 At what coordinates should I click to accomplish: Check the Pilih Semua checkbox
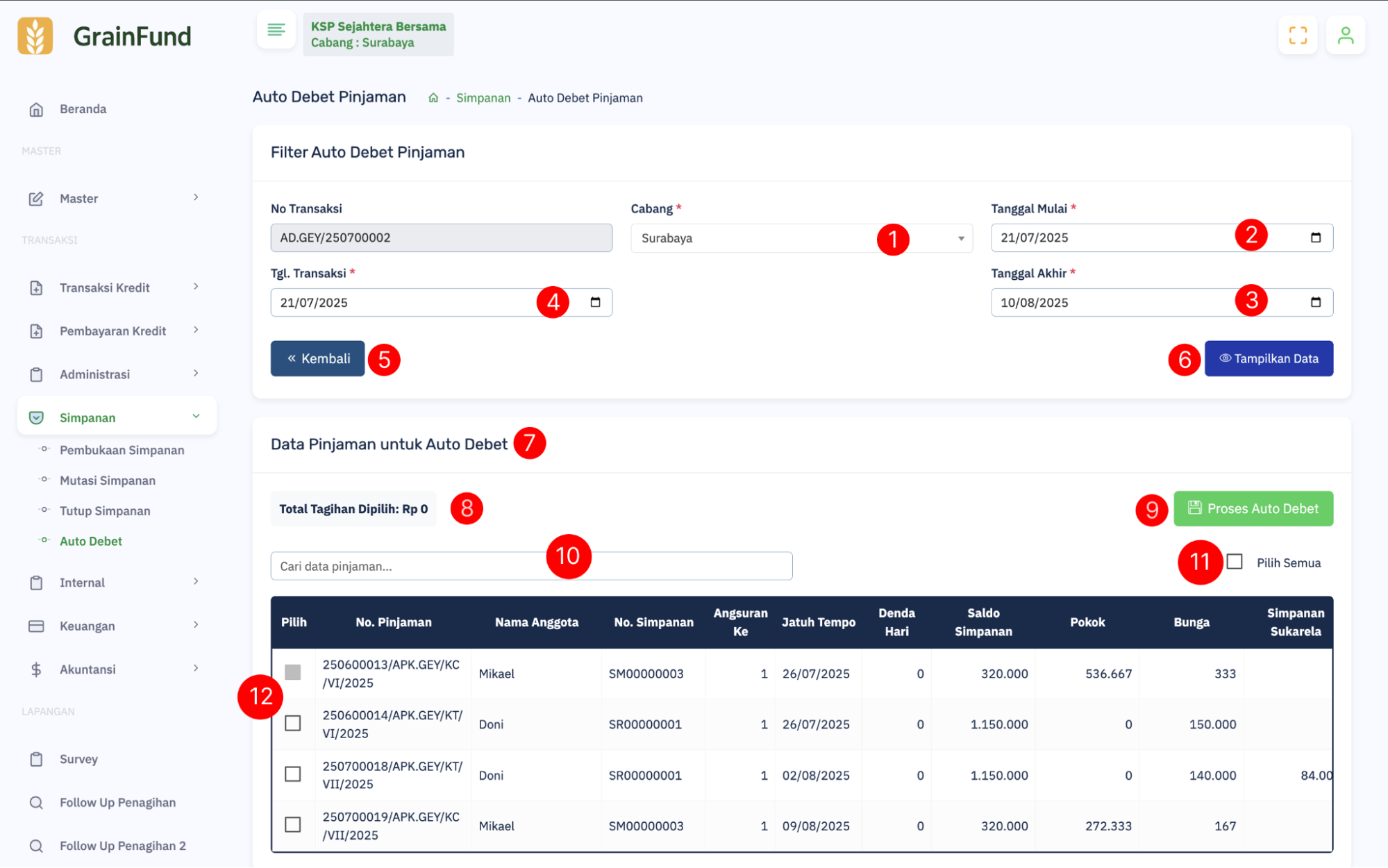click(x=1234, y=562)
